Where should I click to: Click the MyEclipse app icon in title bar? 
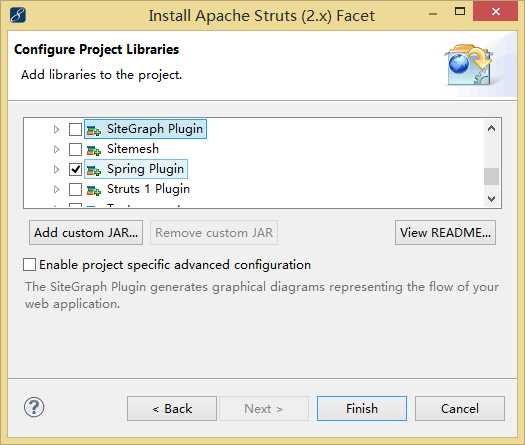18,15
